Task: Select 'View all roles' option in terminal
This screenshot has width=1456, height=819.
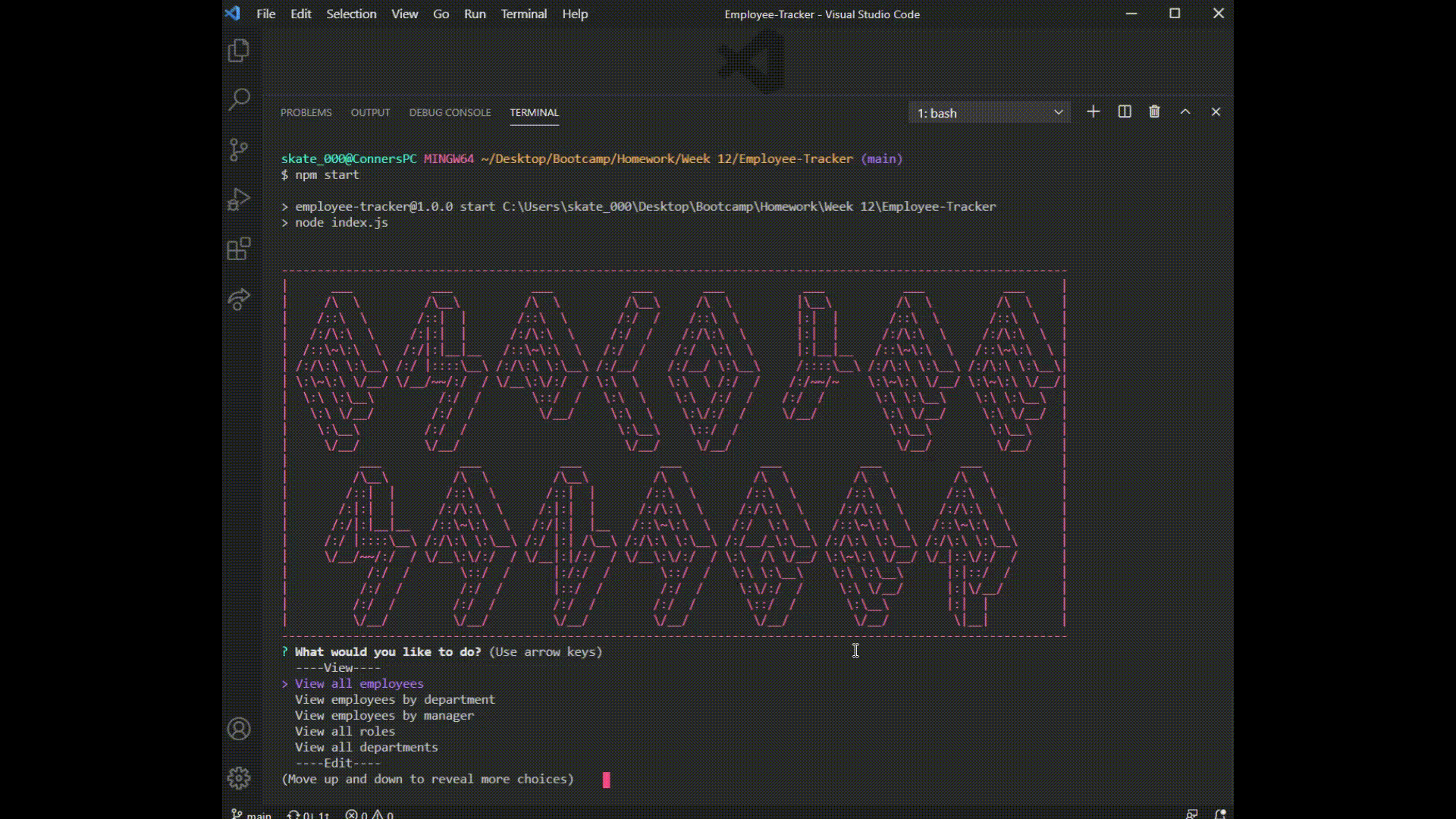Action: click(345, 732)
